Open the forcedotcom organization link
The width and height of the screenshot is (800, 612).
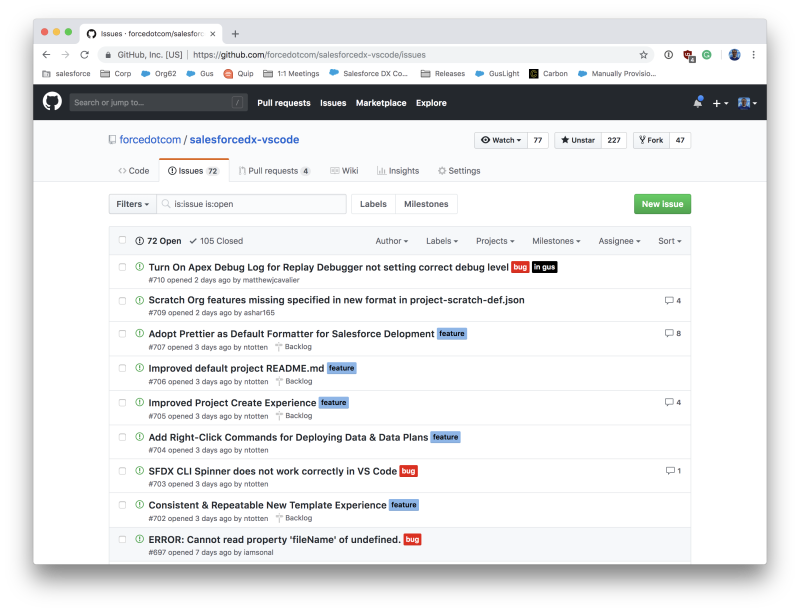pos(150,139)
